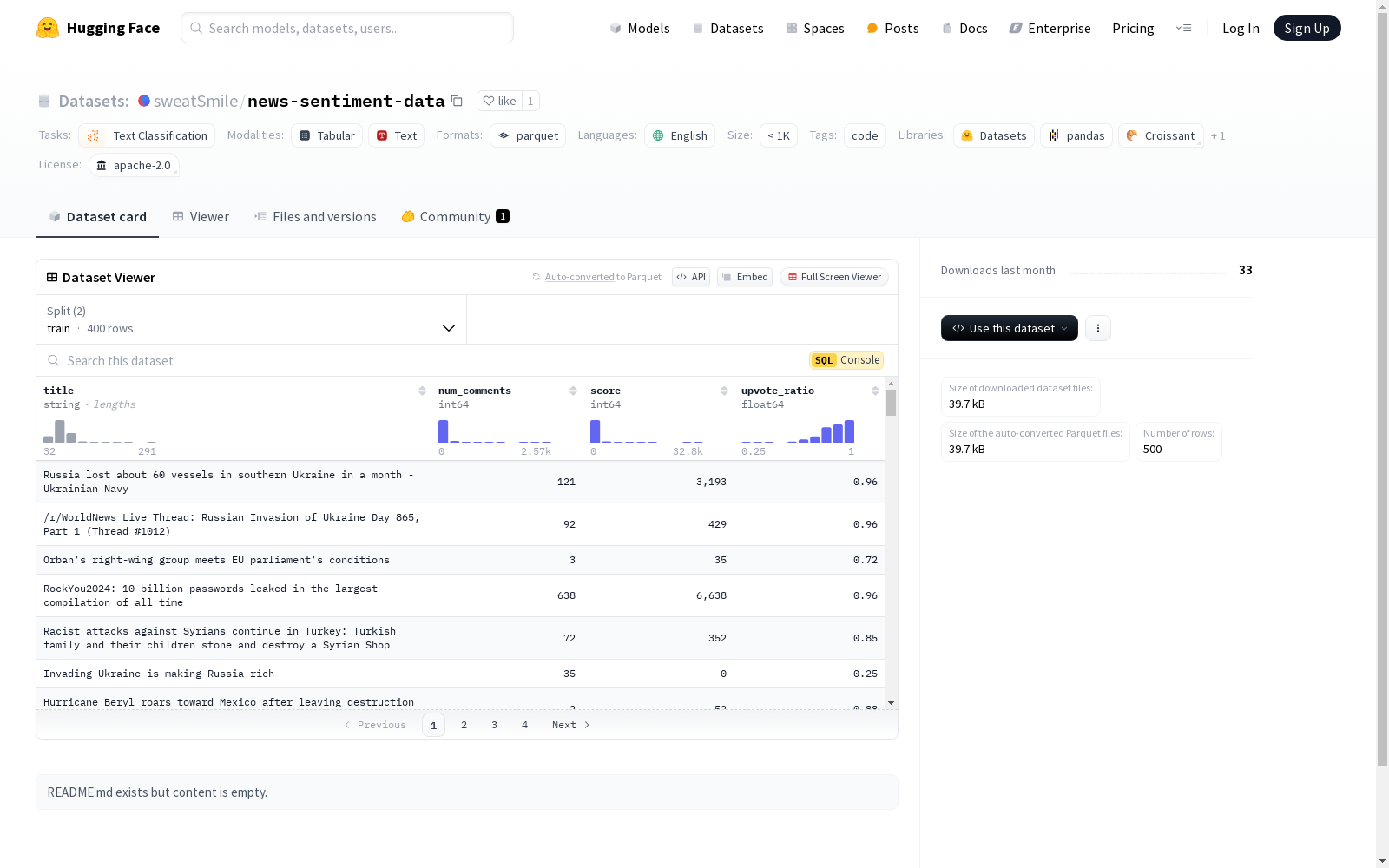Open Enterprise in top navigation

pos(1050,28)
